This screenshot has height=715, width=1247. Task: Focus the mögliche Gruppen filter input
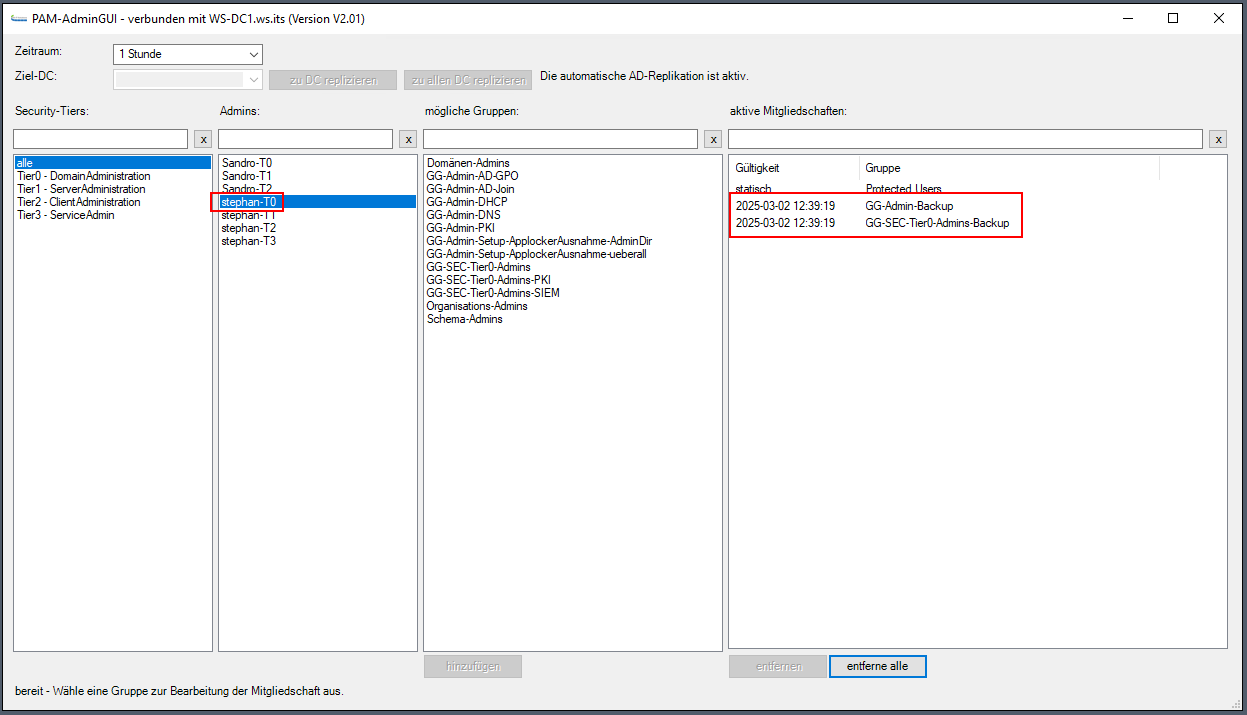(x=560, y=139)
